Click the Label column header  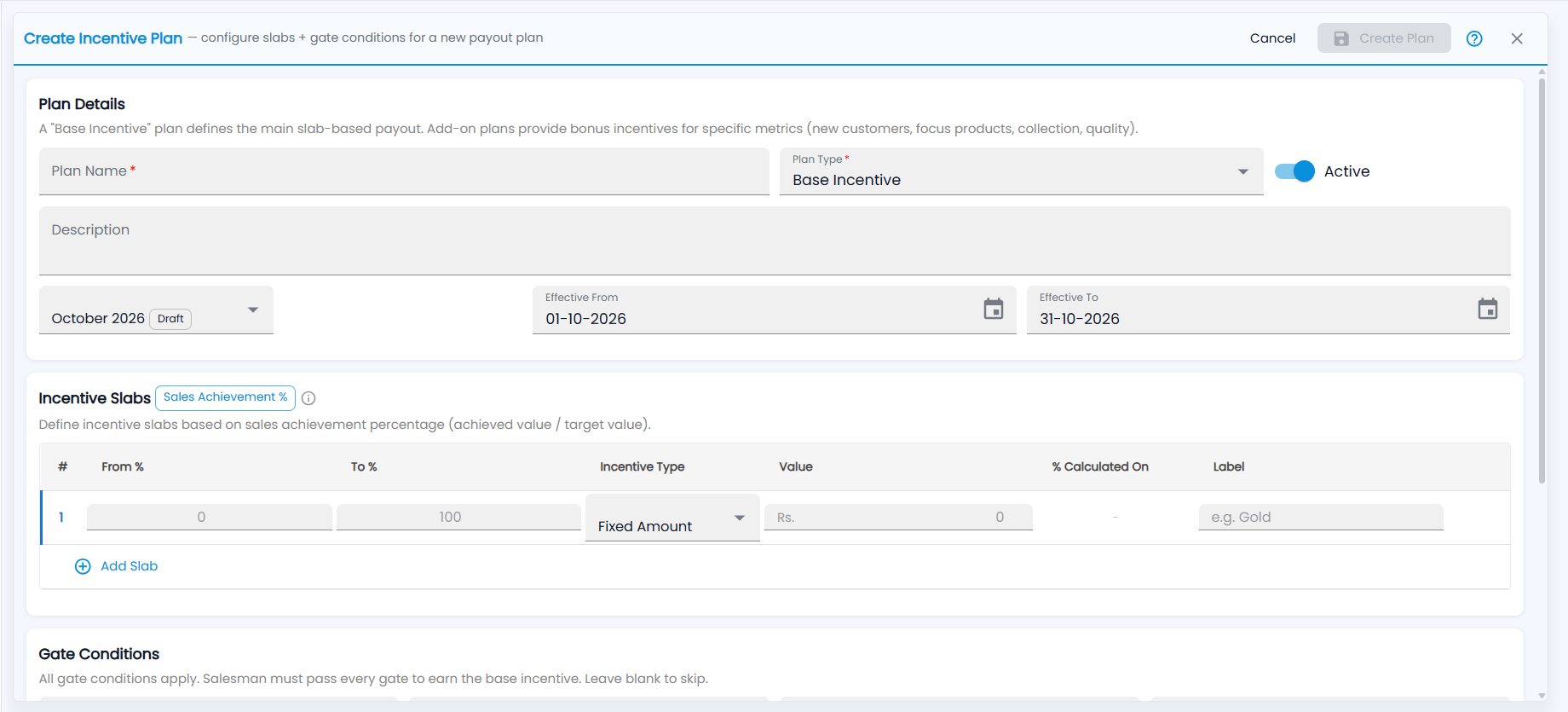coord(1229,466)
